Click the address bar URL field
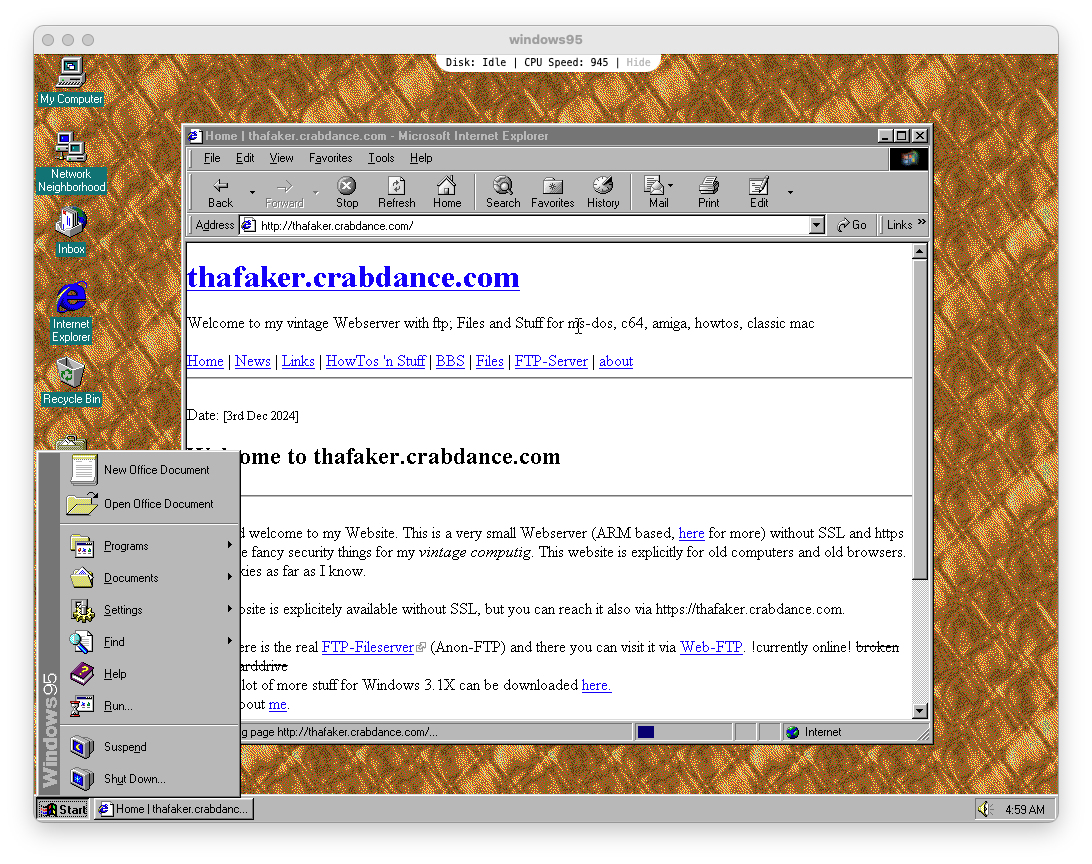The height and width of the screenshot is (864, 1092). pyautogui.click(x=530, y=226)
